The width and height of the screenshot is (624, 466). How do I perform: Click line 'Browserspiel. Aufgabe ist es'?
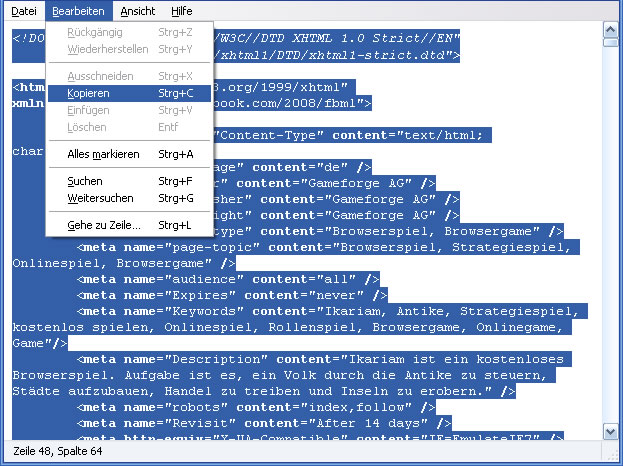tap(284, 375)
